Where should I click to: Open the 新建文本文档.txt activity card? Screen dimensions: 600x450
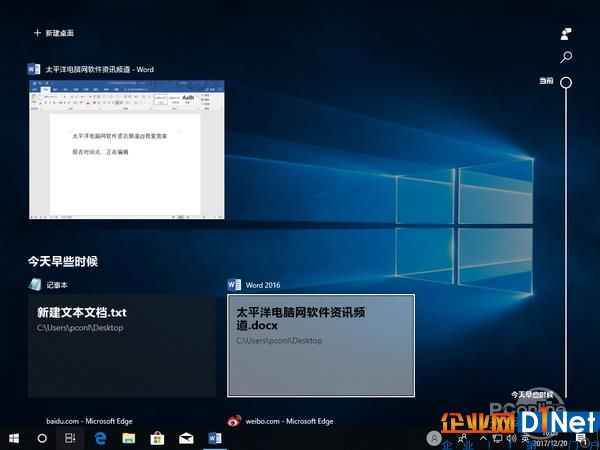[122, 346]
